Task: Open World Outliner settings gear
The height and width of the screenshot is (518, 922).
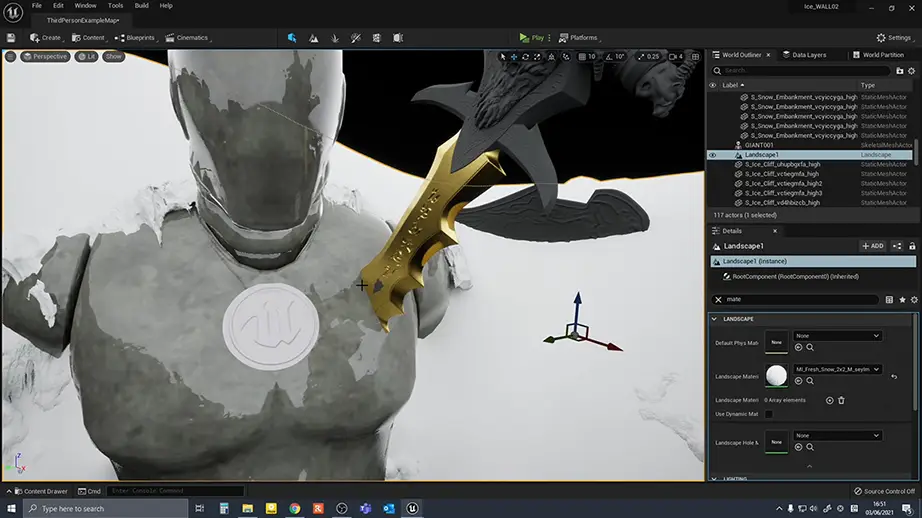Action: pyautogui.click(x=912, y=71)
